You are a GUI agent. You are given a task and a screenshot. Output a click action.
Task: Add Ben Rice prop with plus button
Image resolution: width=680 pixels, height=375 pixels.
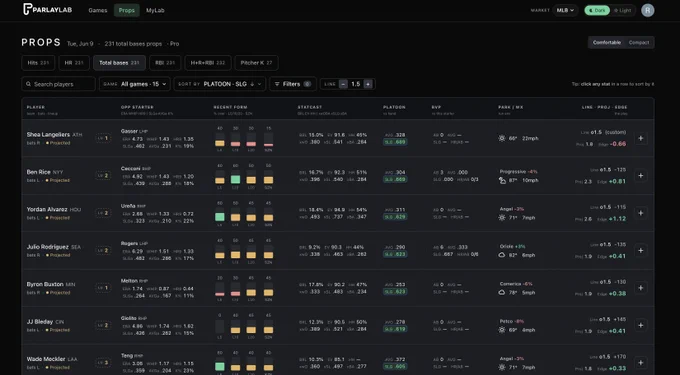coord(641,176)
